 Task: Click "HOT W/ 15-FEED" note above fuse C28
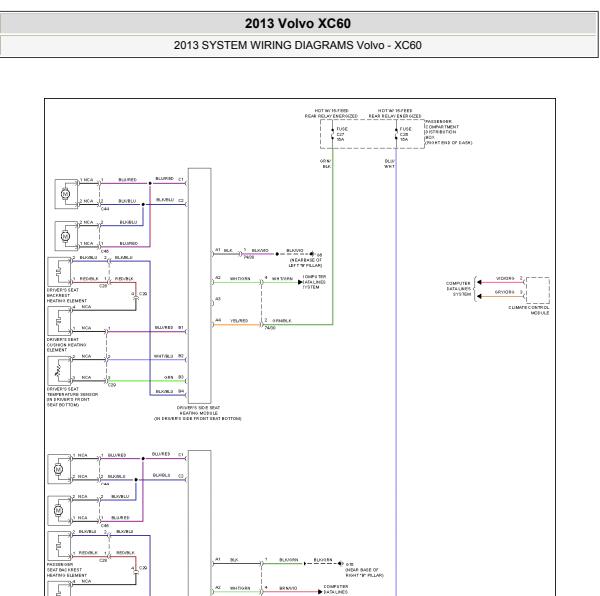395,113
